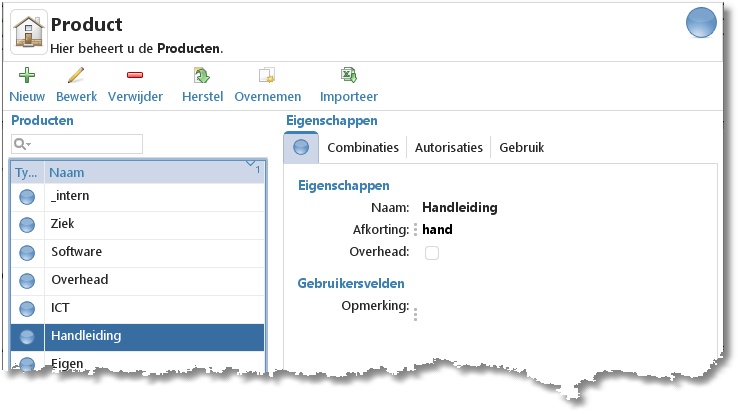
Task: Click the Overnemen copy icon
Action: pyautogui.click(x=267, y=75)
